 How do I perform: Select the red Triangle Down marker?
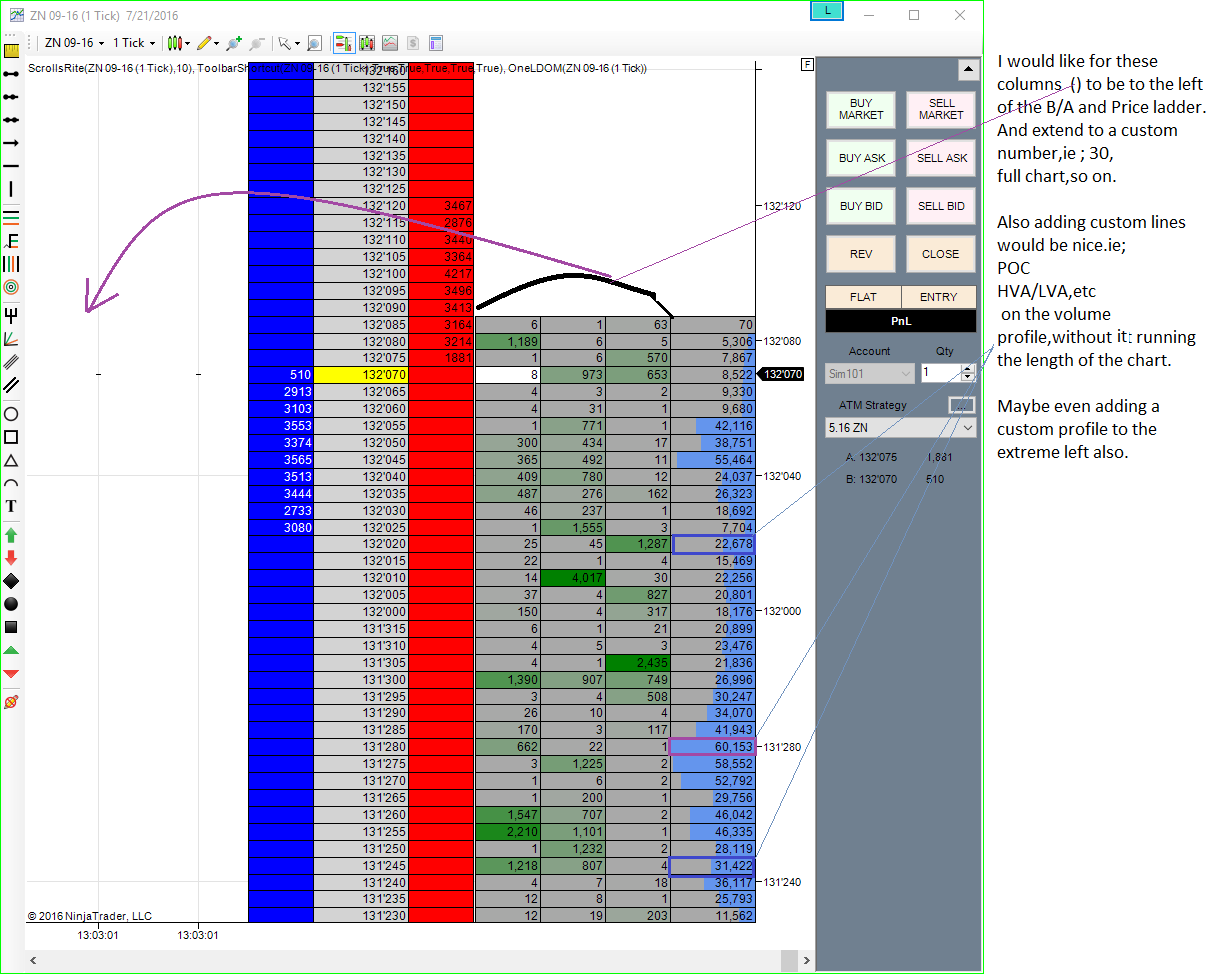pyautogui.click(x=12, y=674)
